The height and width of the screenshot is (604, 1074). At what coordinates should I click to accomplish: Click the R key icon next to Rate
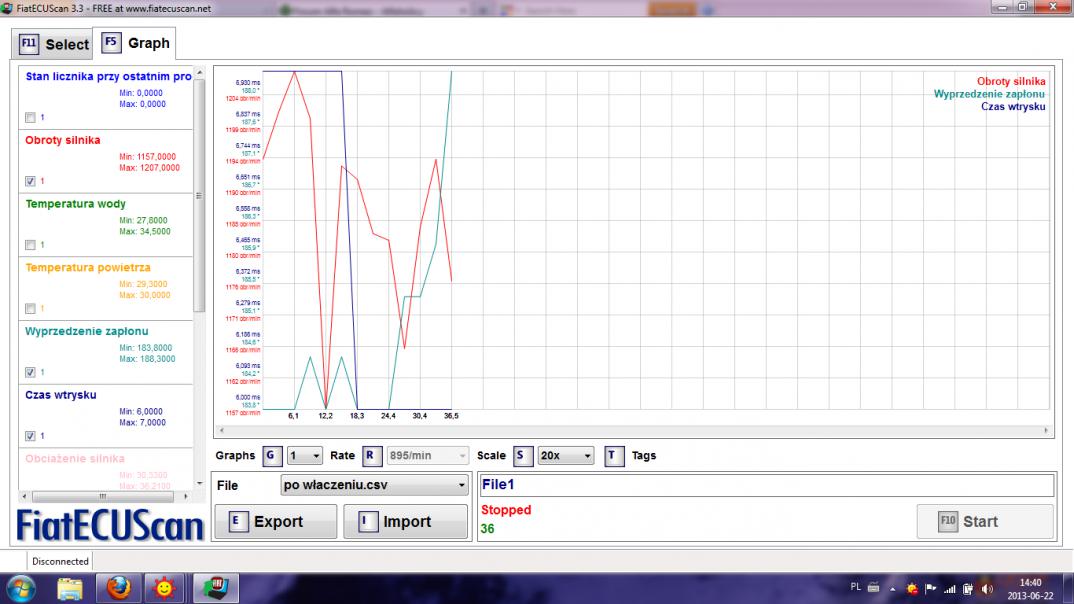point(371,455)
